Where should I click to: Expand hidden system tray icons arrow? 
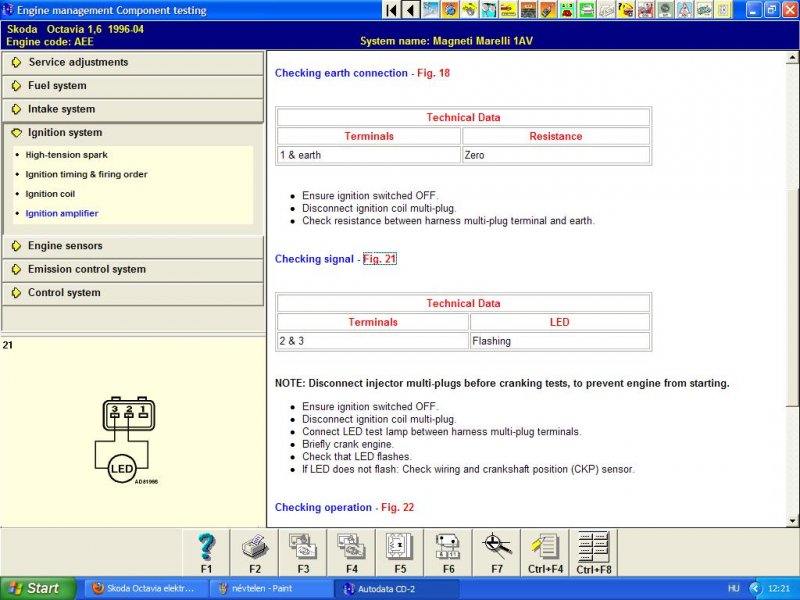point(755,588)
